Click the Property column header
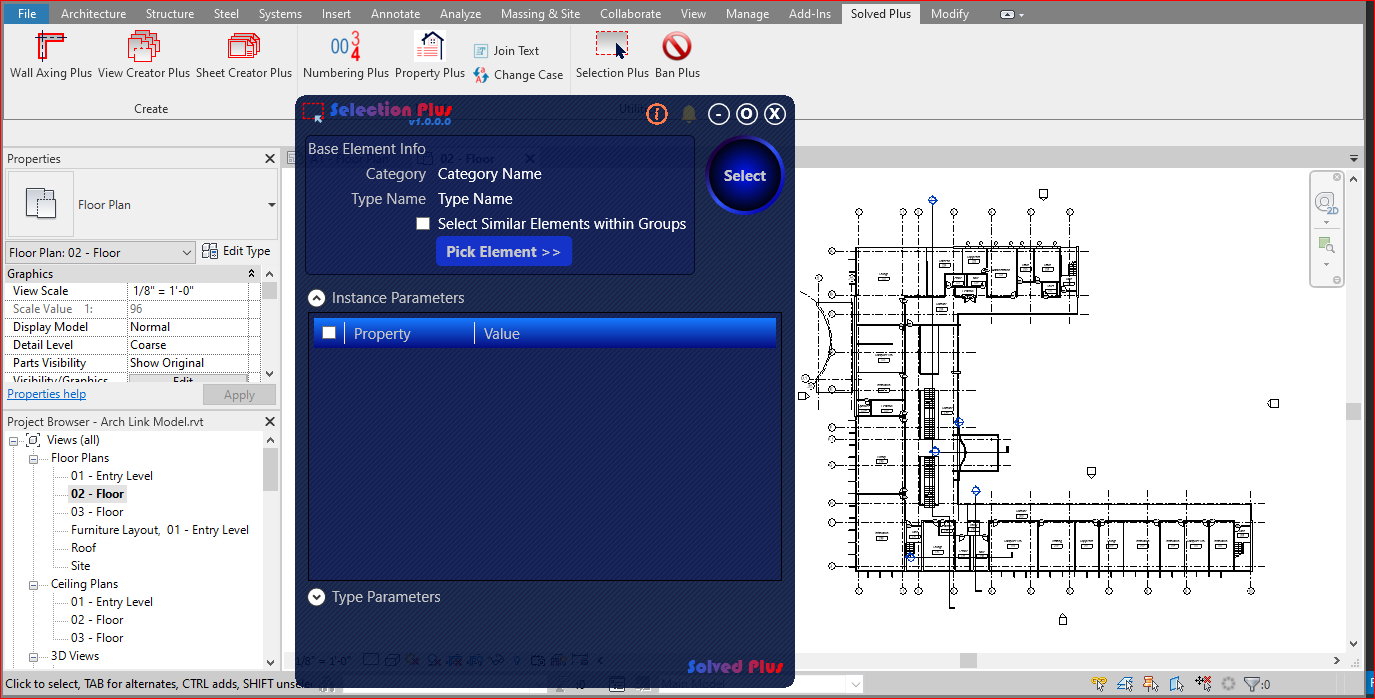1375x699 pixels. click(411, 334)
